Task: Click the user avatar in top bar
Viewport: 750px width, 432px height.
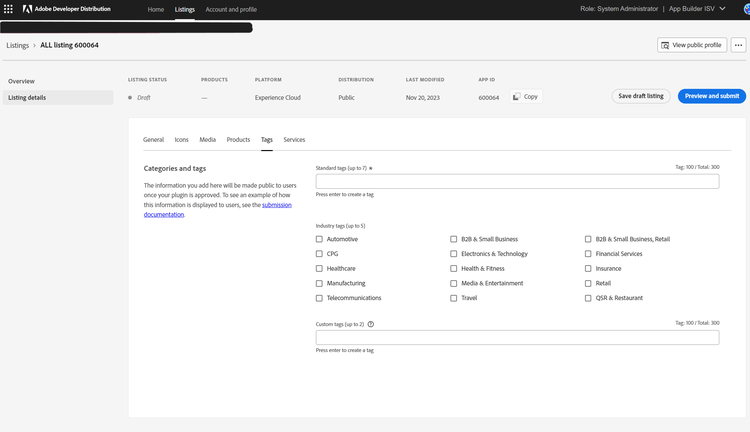Action: (x=747, y=9)
